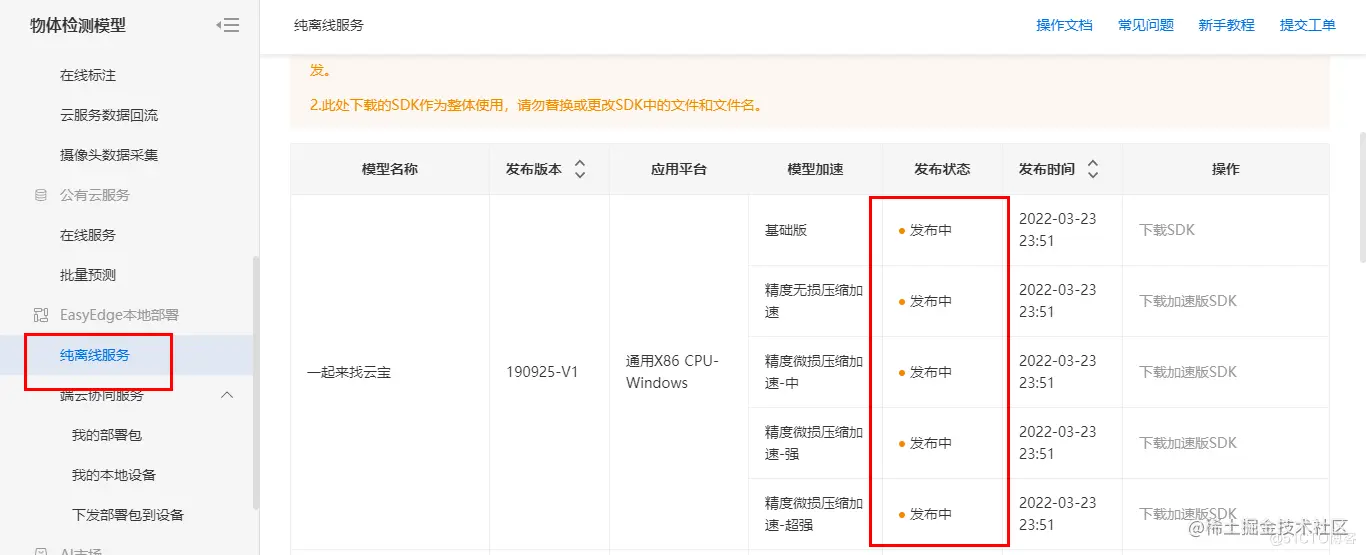Open 下发部署包到设备 in the sidebar
Image resolution: width=1366 pixels, height=555 pixels.
point(128,515)
